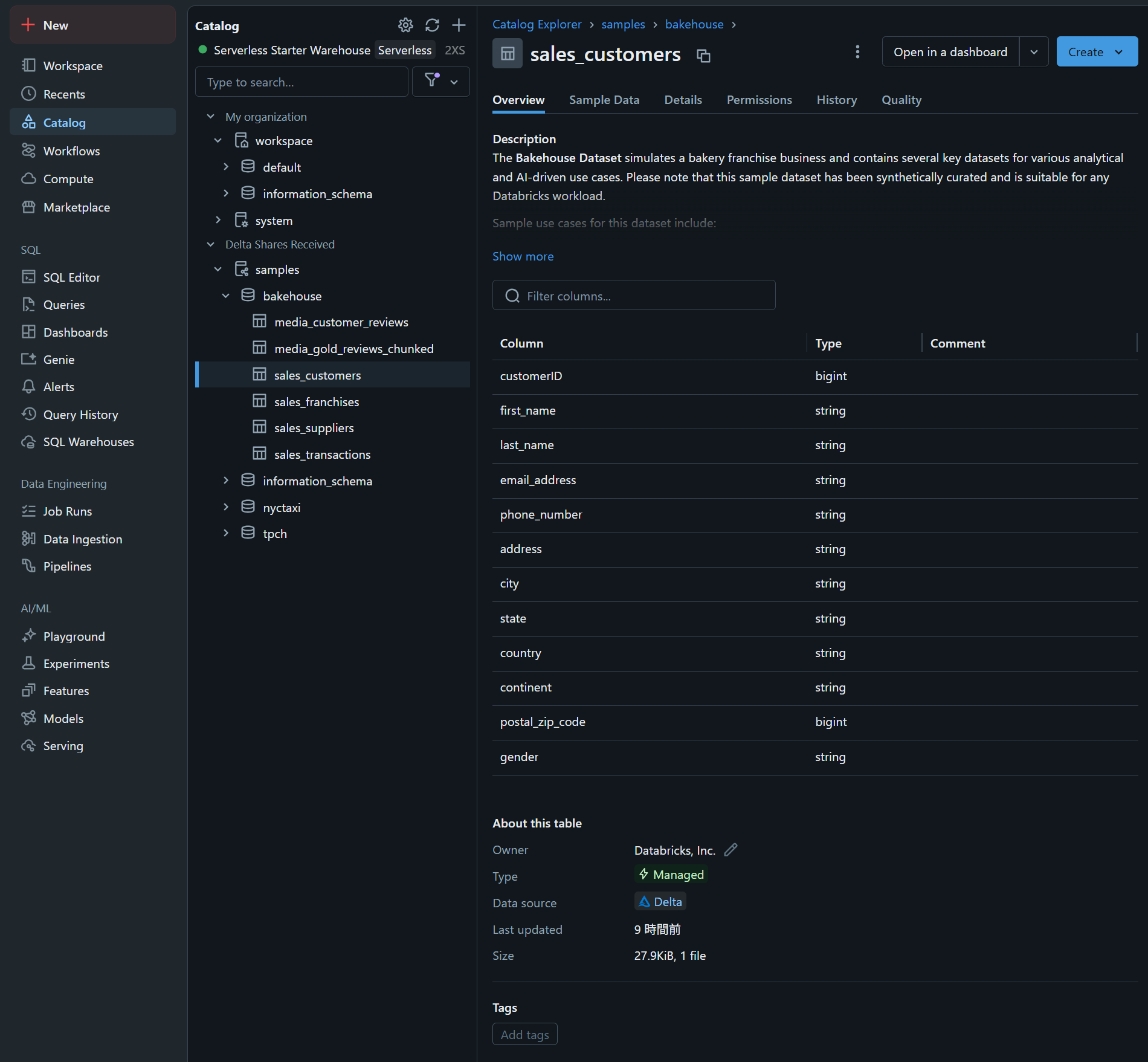Click the Add tags button

524,1034
